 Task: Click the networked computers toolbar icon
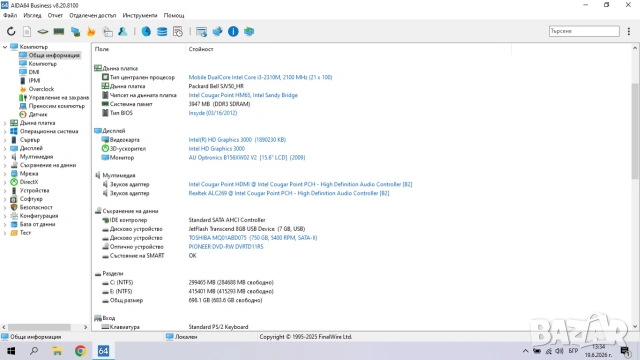point(75,31)
